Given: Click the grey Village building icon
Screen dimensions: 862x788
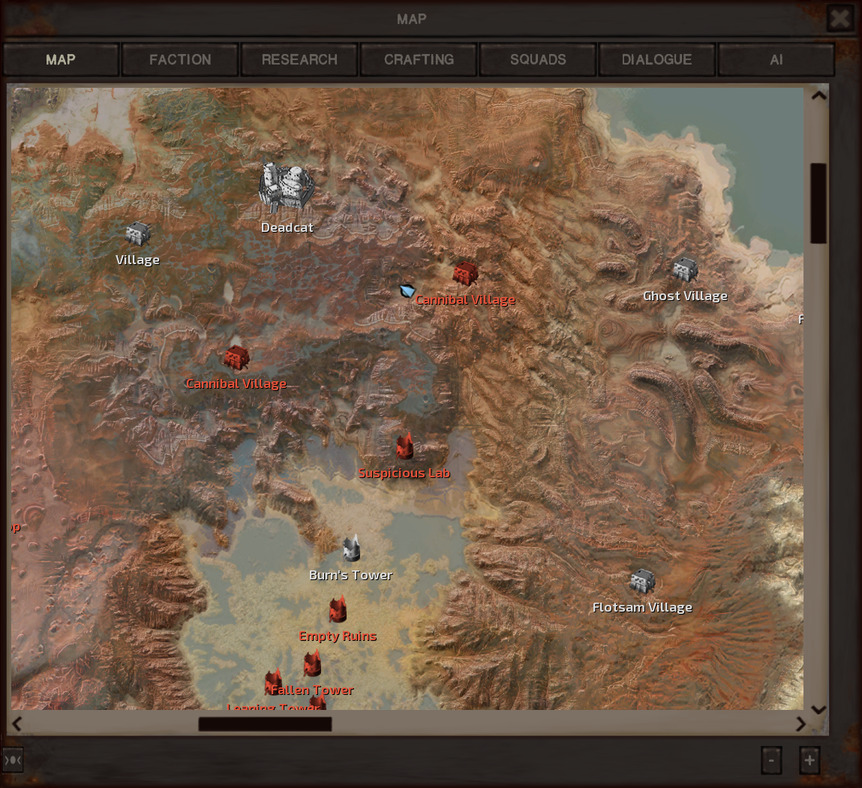Looking at the screenshot, I should tap(137, 234).
